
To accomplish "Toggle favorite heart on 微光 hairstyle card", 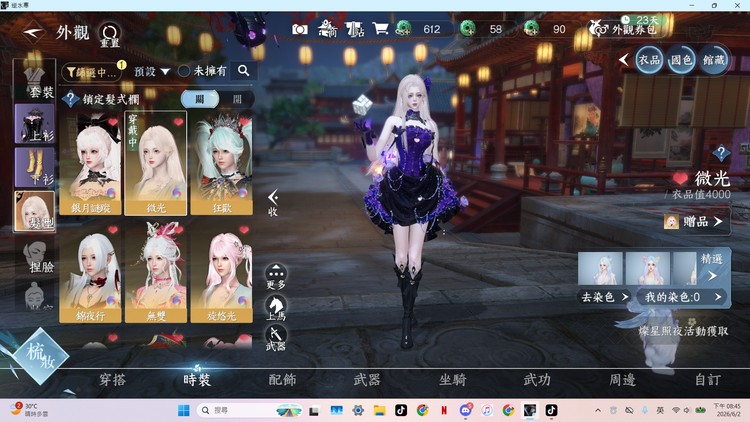I will 178,122.
